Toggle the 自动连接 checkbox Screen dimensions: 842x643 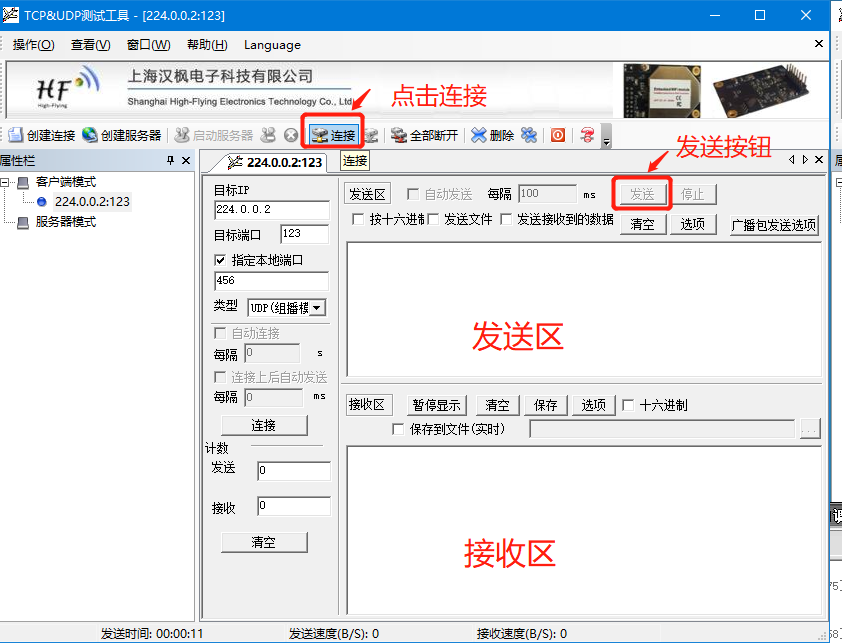click(220, 333)
